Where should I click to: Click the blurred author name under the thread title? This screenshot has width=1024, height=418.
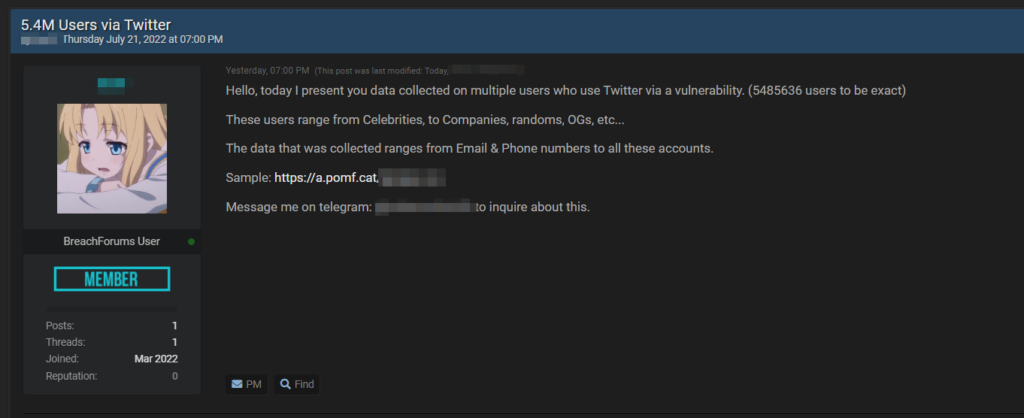click(x=39, y=40)
